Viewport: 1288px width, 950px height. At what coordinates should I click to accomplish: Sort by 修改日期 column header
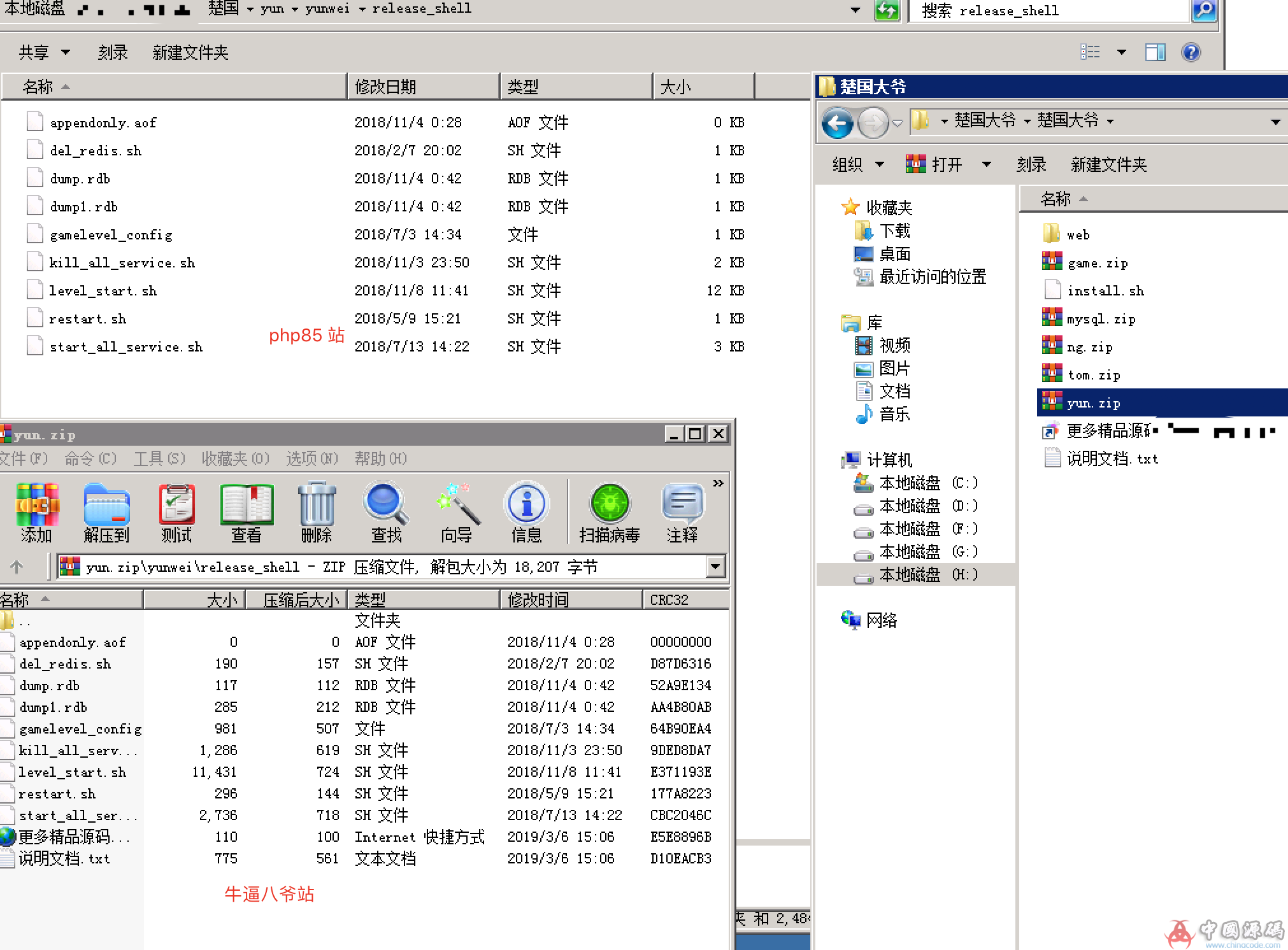click(424, 87)
